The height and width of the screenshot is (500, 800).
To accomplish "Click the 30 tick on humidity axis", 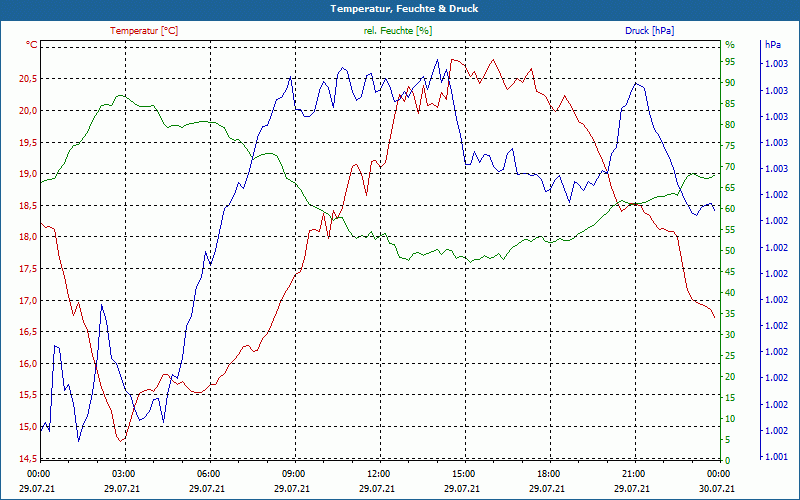I will tap(730, 335).
